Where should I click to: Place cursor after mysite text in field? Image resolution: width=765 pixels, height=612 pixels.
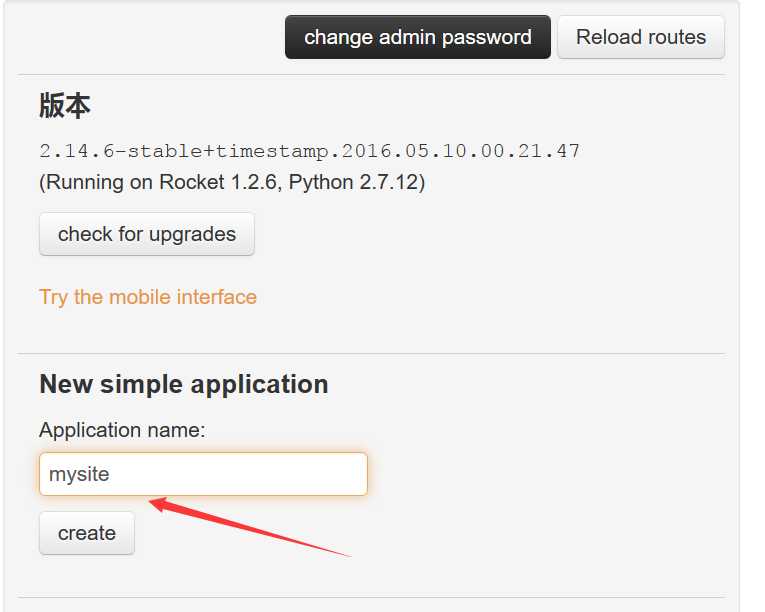pyautogui.click(x=111, y=474)
